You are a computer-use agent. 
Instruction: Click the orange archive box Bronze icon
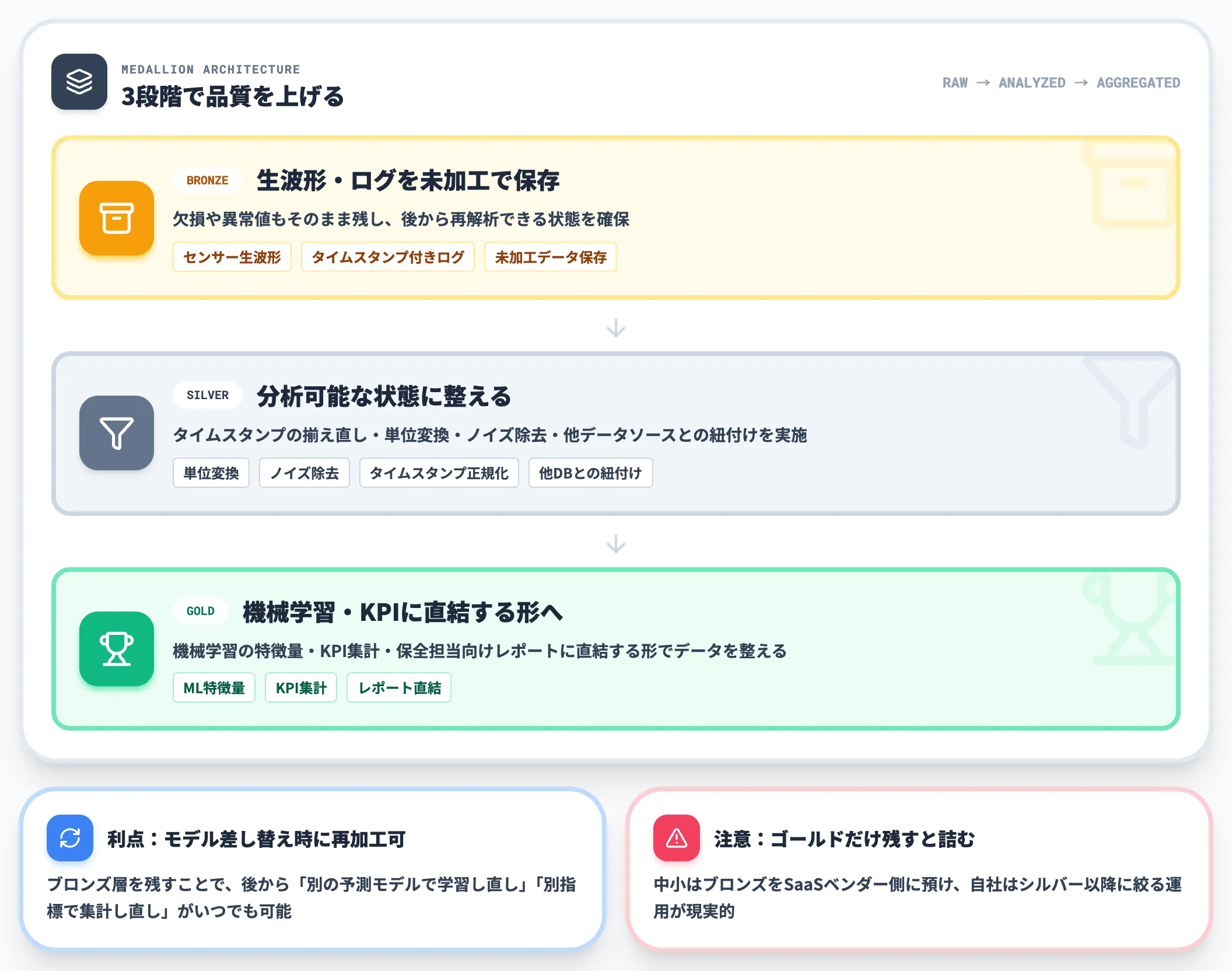(117, 218)
